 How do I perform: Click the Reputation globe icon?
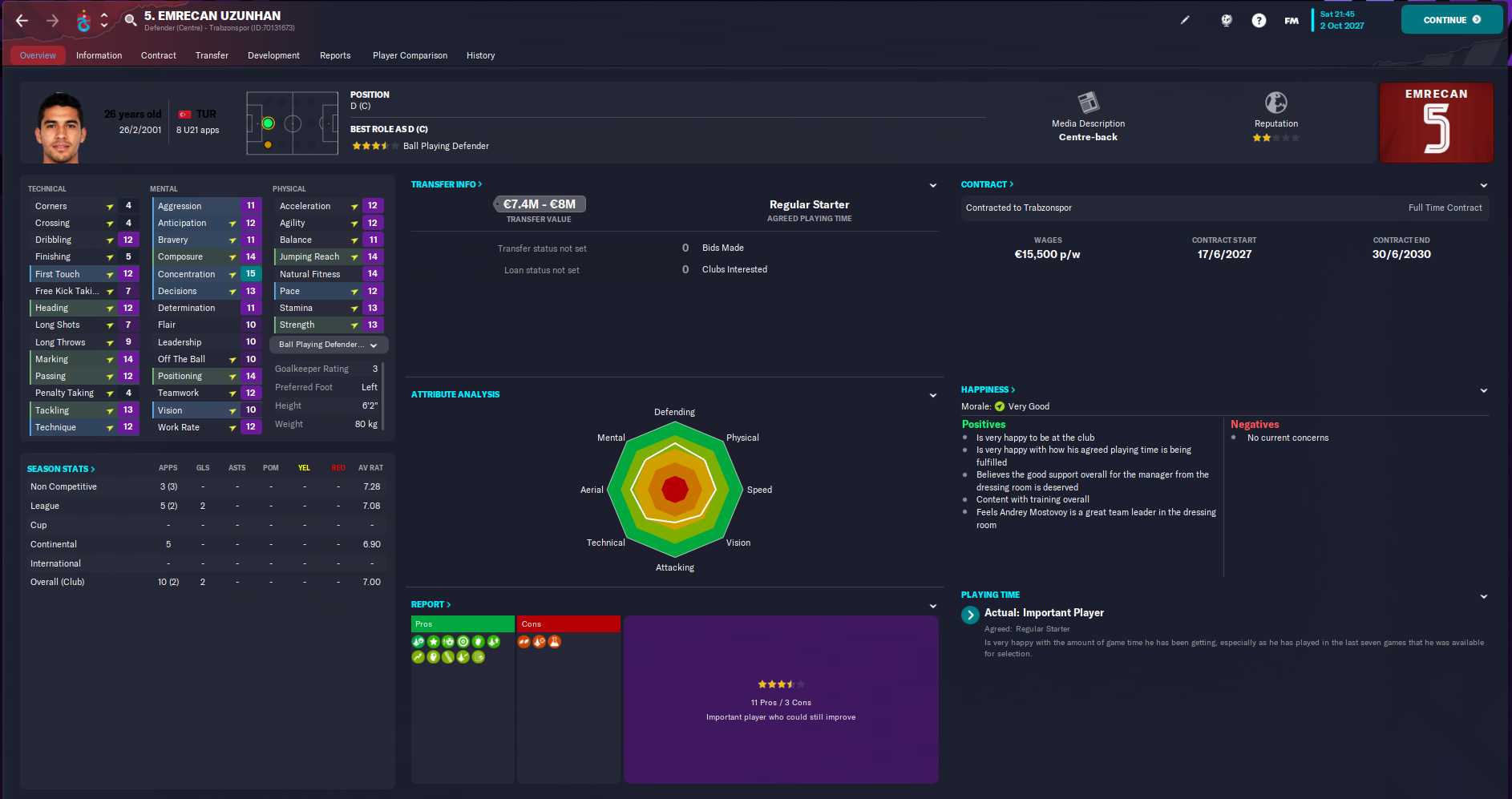(1275, 103)
